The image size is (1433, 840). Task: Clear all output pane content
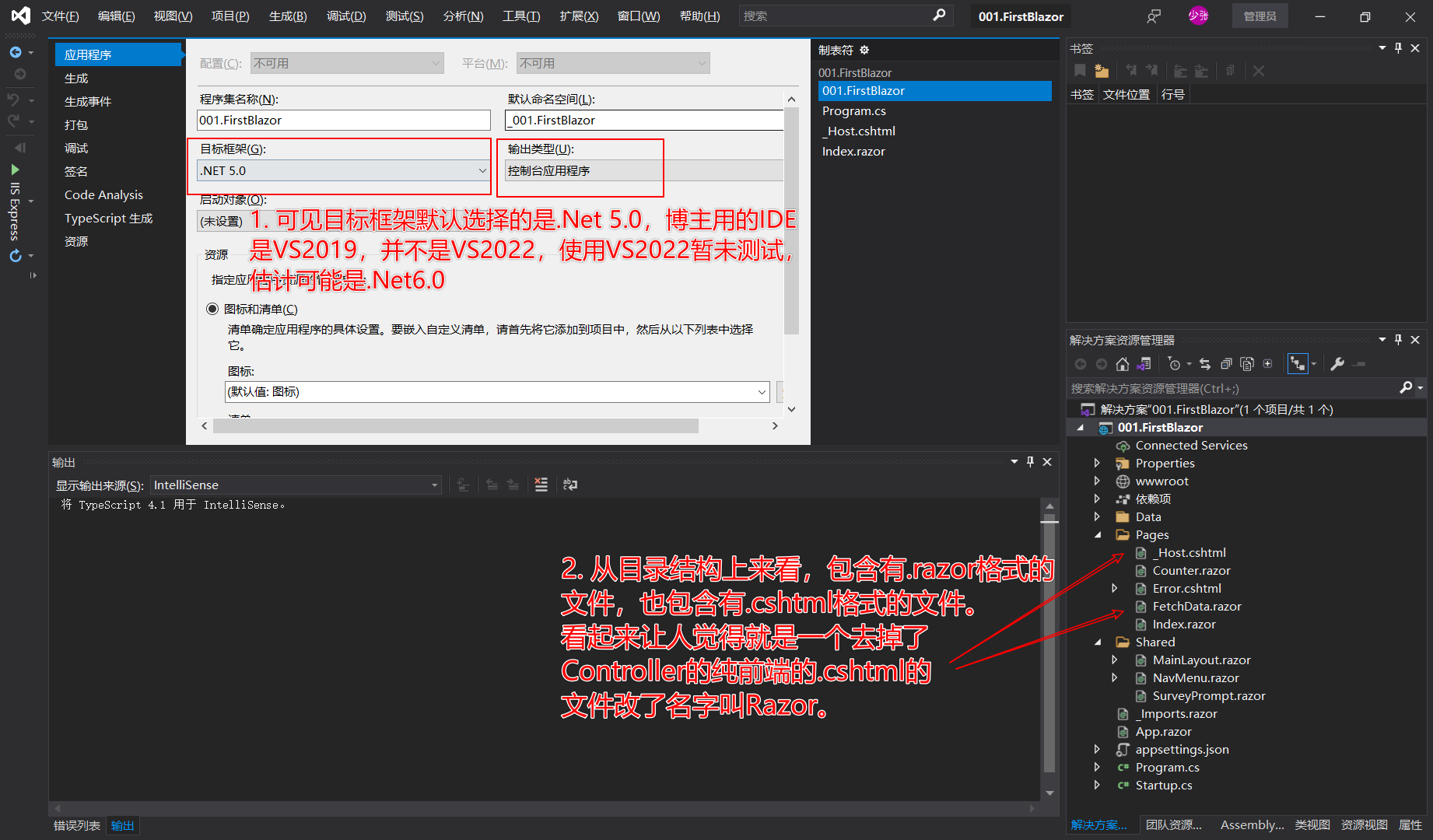(541, 485)
